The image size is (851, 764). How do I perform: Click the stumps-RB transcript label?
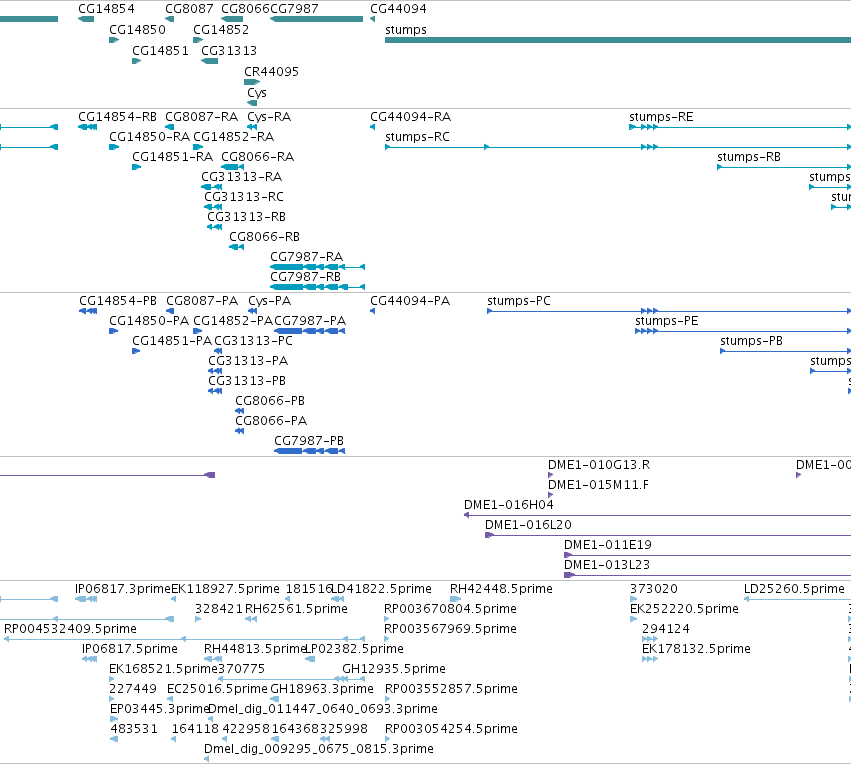point(749,157)
